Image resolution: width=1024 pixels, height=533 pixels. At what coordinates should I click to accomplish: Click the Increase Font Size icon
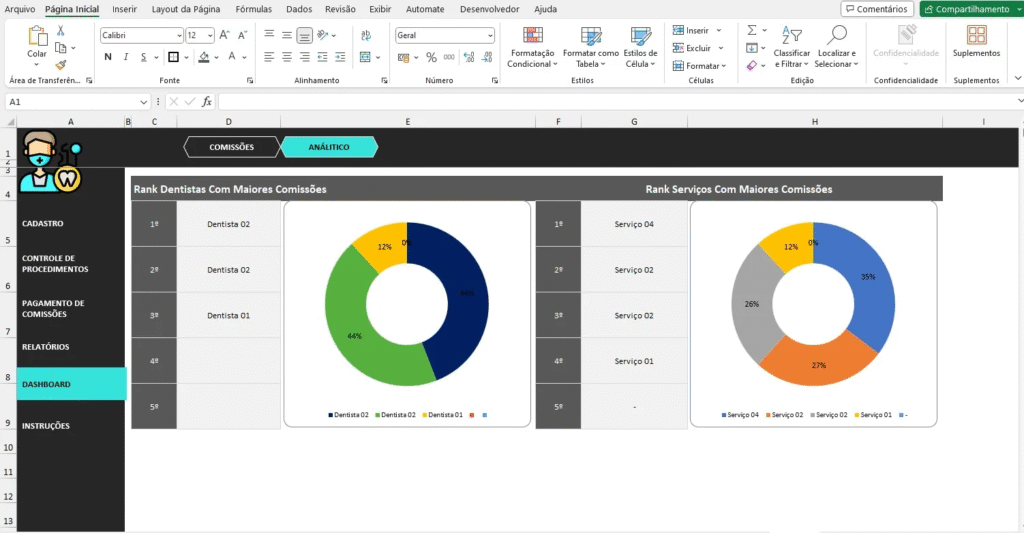[x=224, y=35]
